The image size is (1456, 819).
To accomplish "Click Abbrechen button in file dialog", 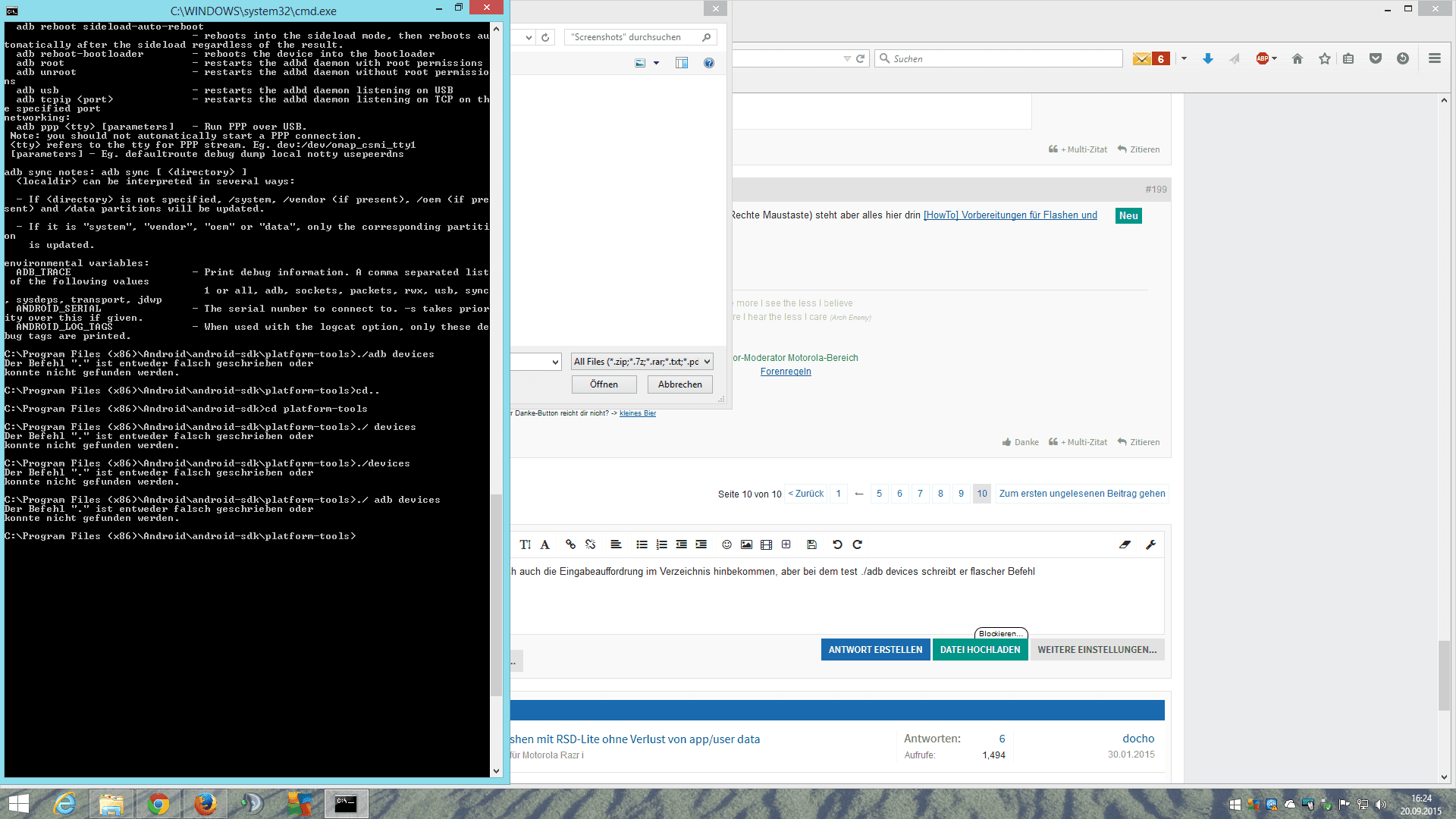I will click(x=680, y=384).
